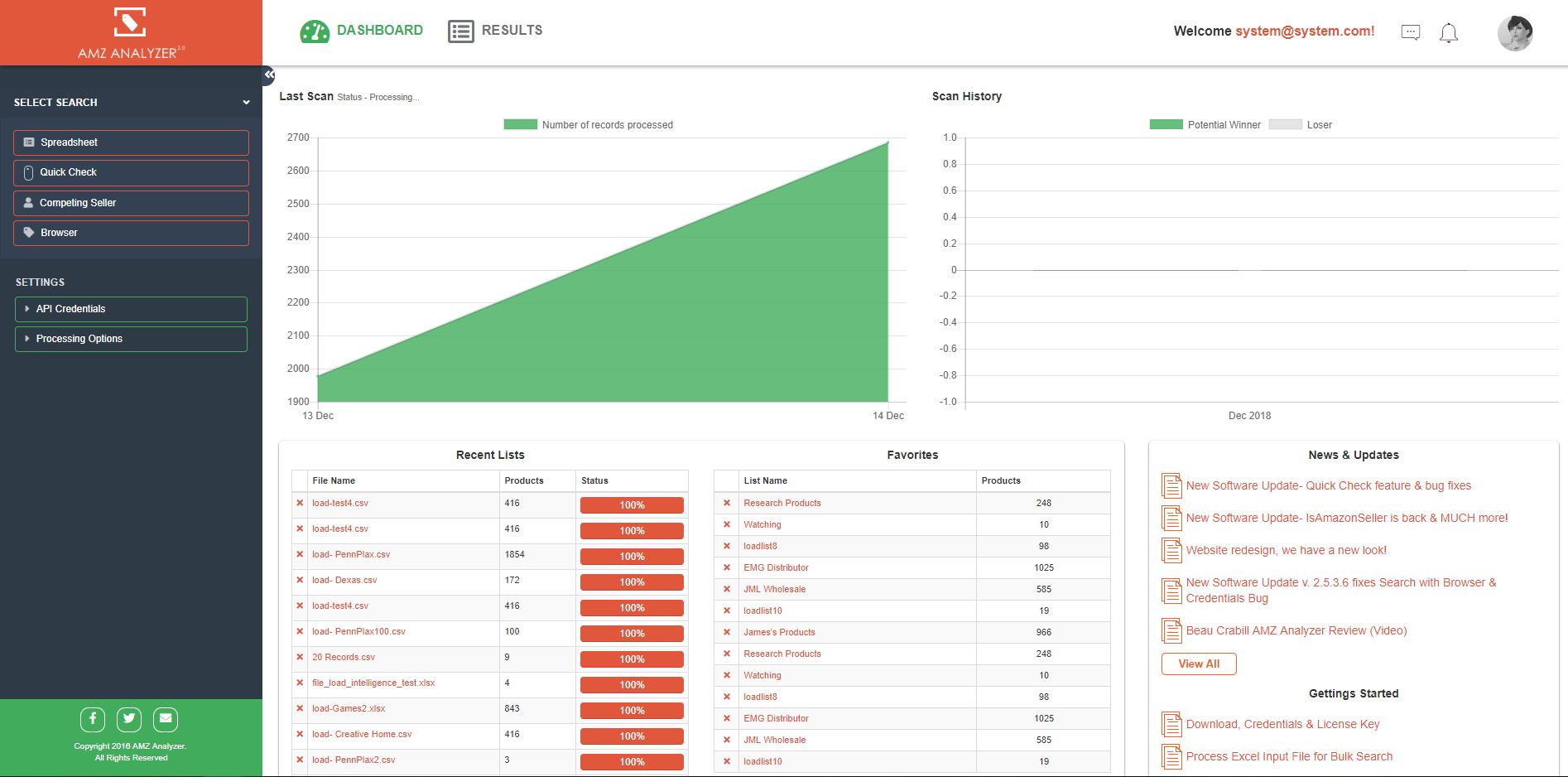The height and width of the screenshot is (777, 1568).
Task: Switch to the RESULTS tab
Action: tap(511, 30)
